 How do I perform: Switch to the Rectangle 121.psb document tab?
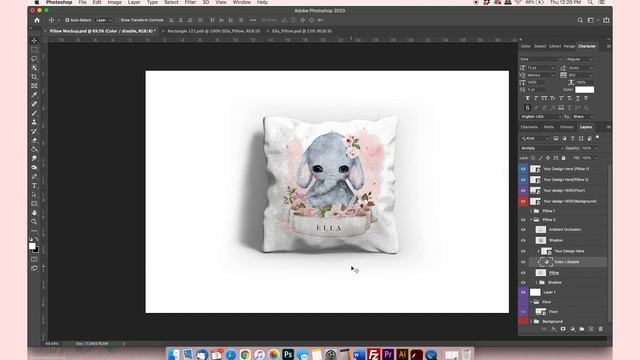pos(214,31)
